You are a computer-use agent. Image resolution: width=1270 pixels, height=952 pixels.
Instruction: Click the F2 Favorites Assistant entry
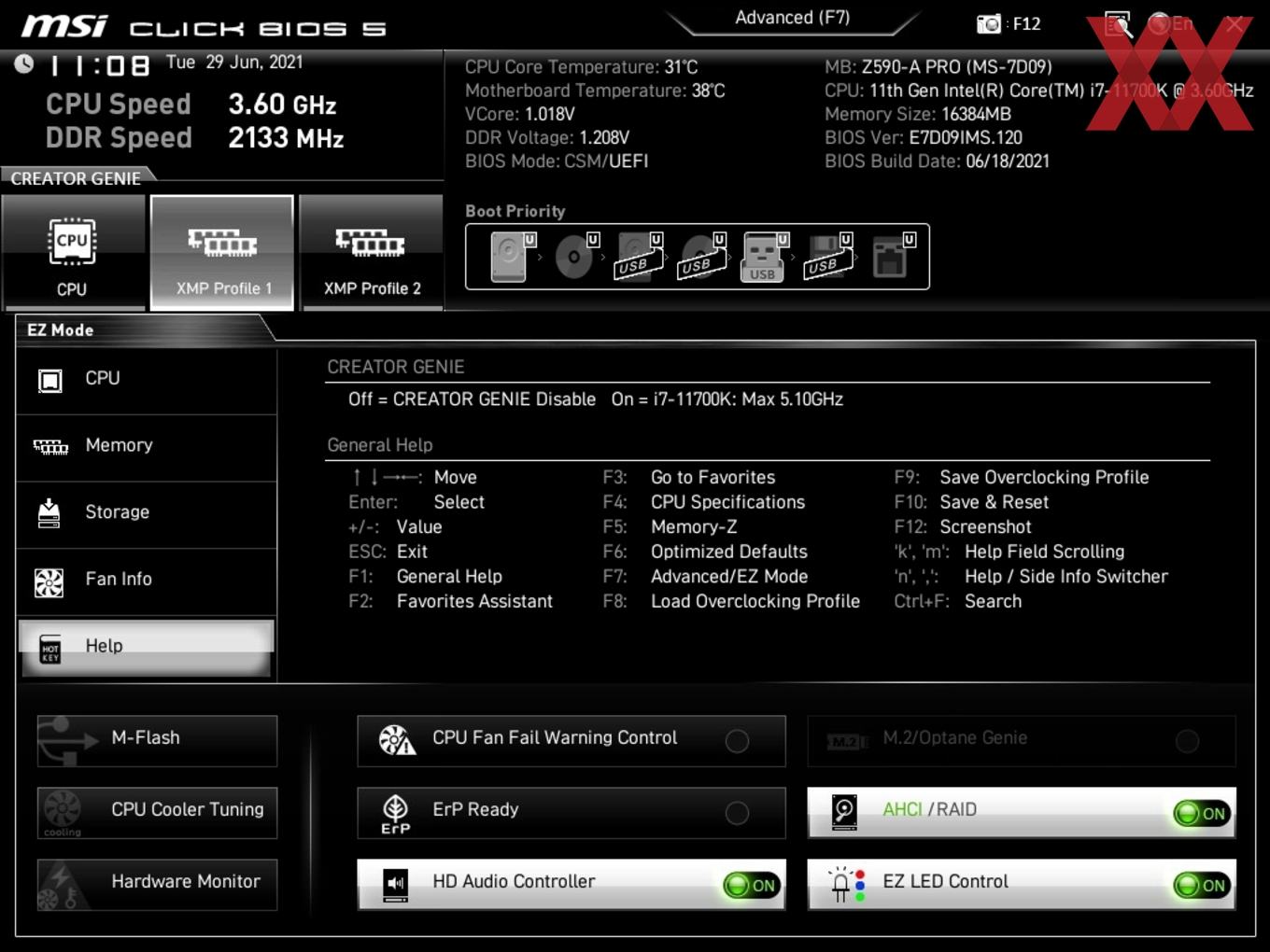point(451,602)
